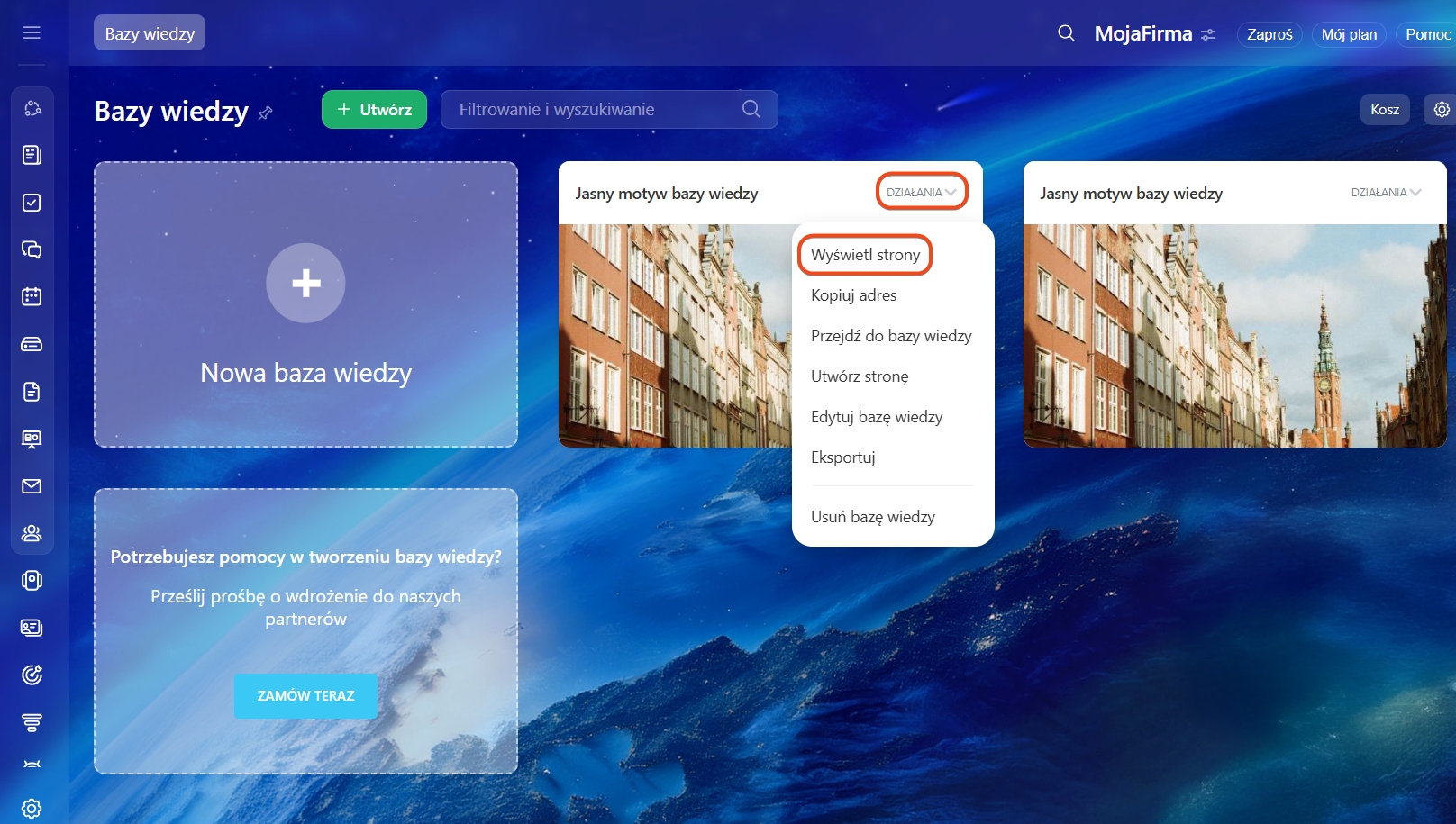Click the search magnifier icon beside MojaFirma
The height and width of the screenshot is (824, 1456).
click(1066, 33)
